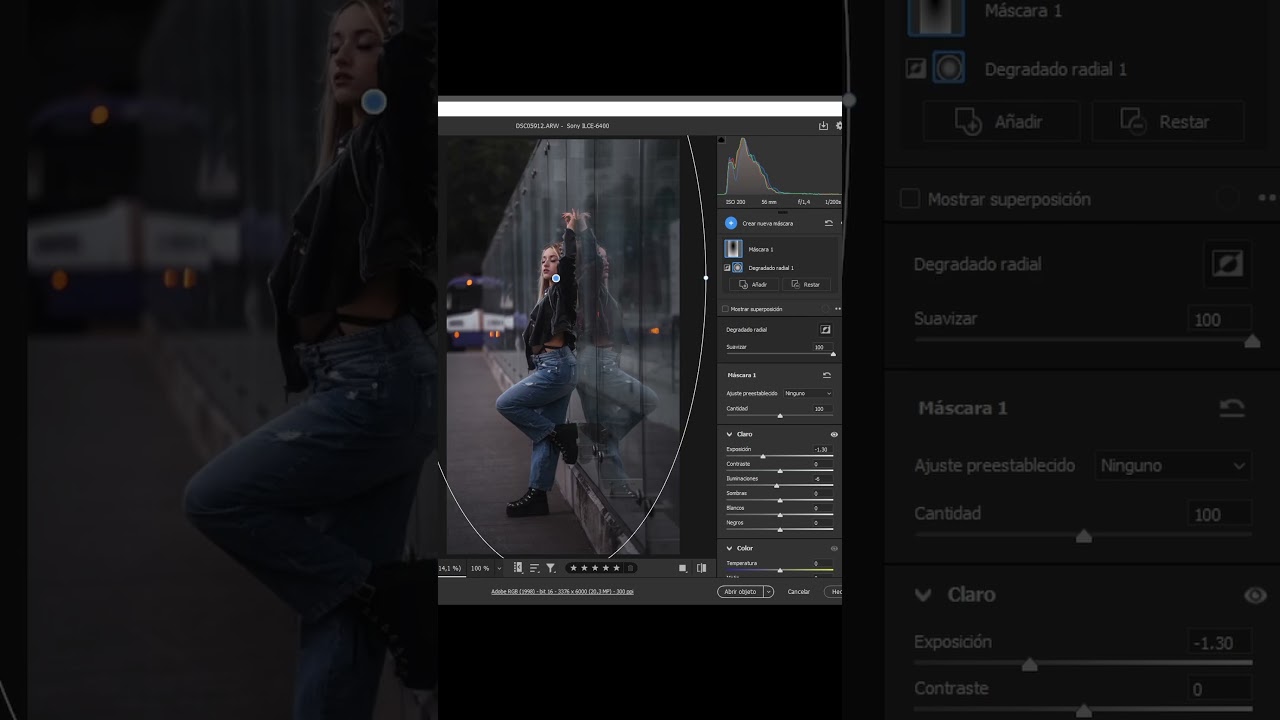Click the Suavizar slider handle
The height and width of the screenshot is (720, 1280).
pyautogui.click(x=833, y=354)
